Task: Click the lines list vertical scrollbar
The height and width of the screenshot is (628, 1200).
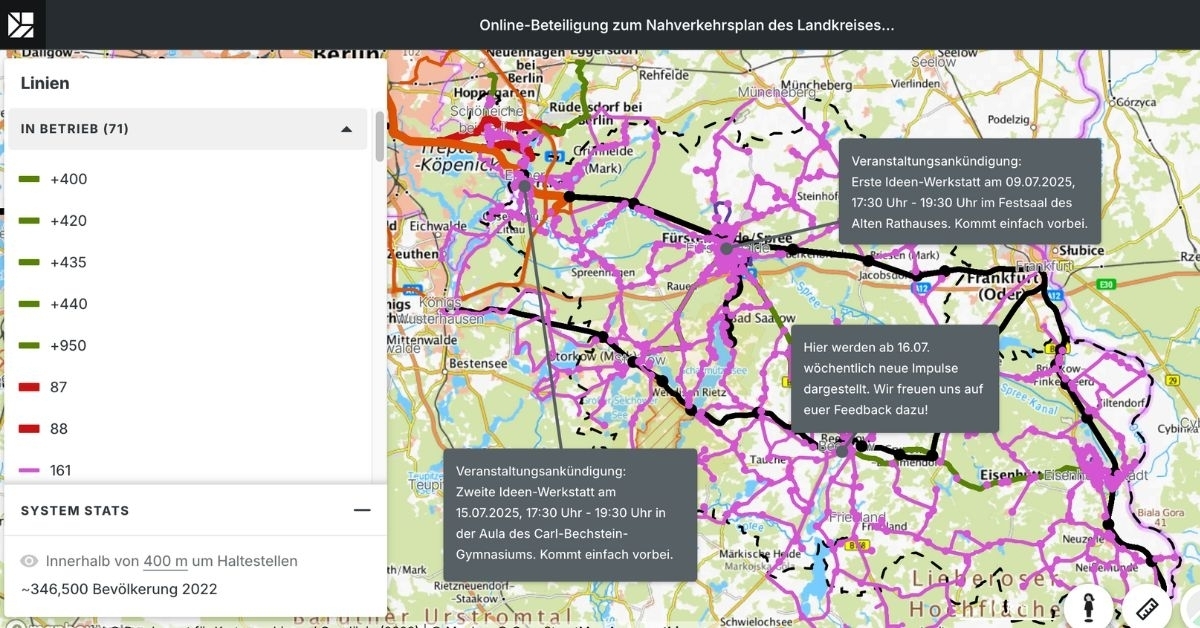Action: [x=379, y=137]
